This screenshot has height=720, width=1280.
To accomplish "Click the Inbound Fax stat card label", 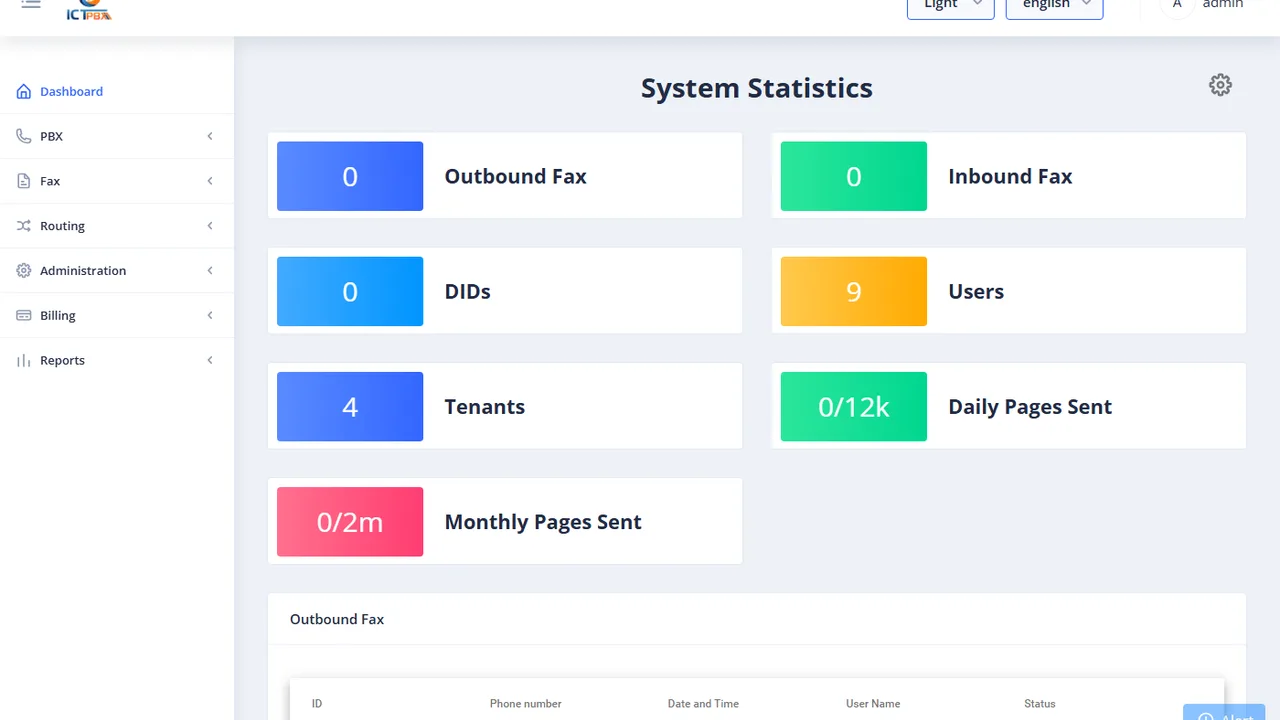I will pos(1010,176).
